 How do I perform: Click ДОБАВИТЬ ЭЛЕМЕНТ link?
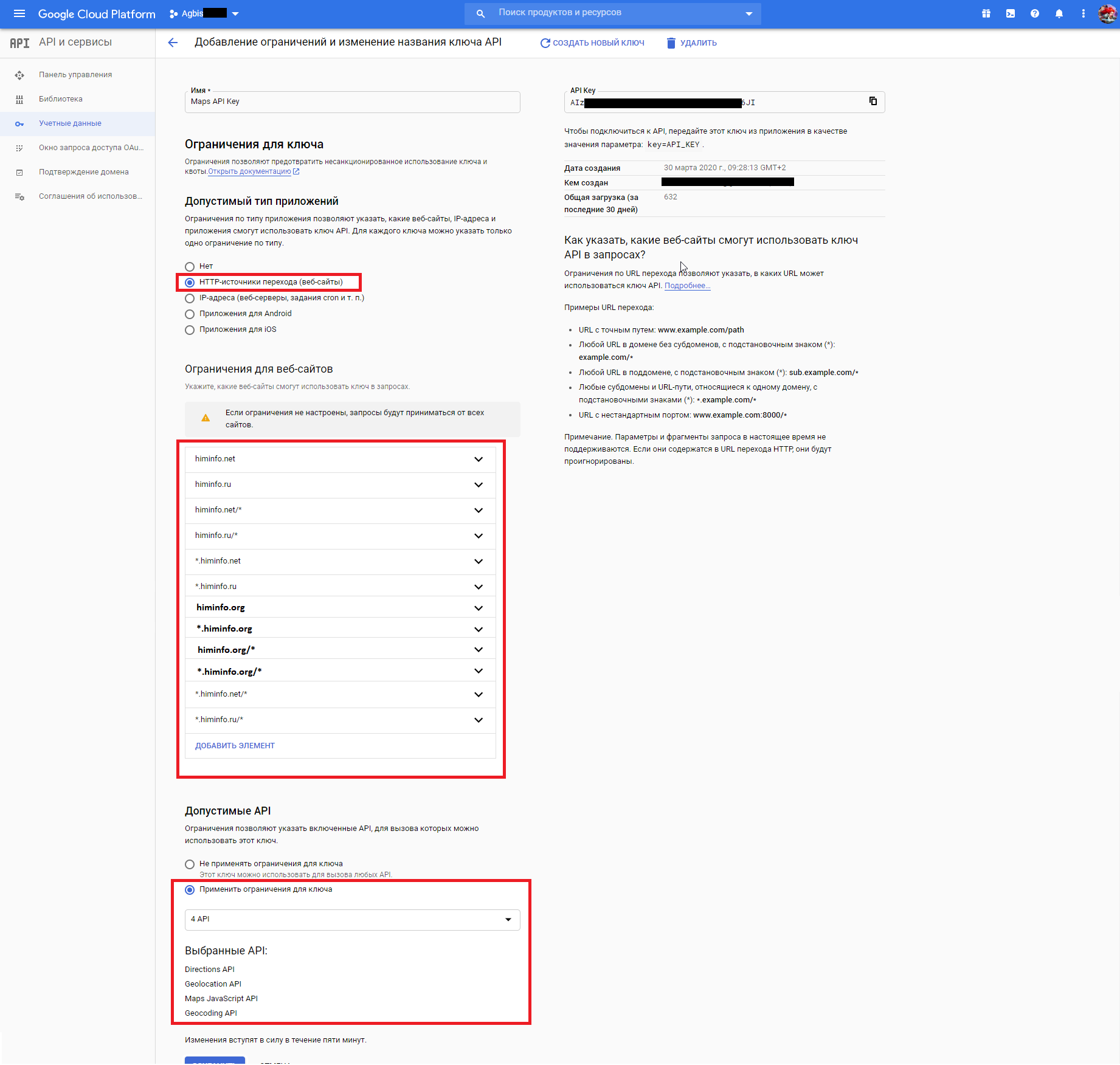(235, 746)
